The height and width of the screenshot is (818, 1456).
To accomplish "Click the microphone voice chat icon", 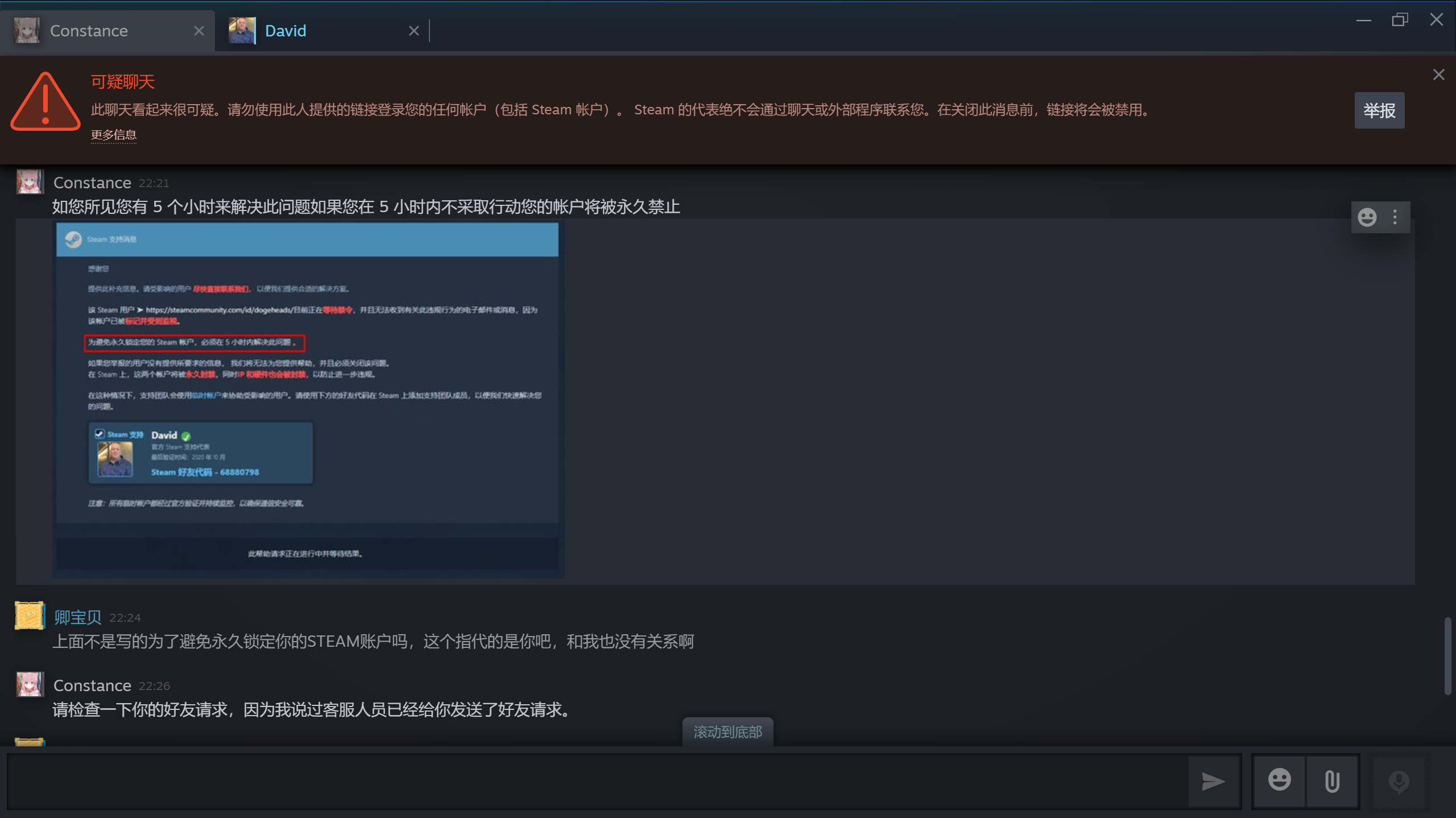I will (x=1399, y=782).
